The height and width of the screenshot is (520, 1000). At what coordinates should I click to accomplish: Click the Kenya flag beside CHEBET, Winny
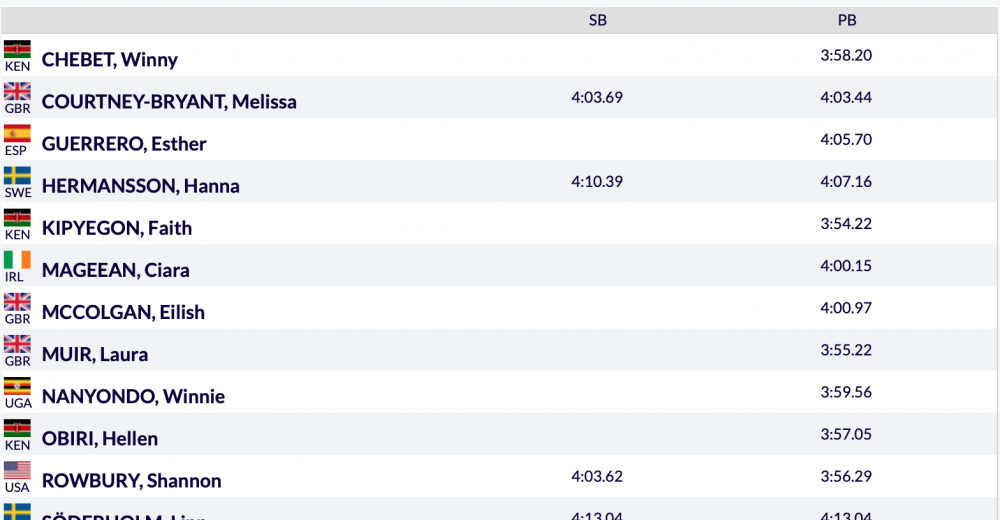point(17,49)
